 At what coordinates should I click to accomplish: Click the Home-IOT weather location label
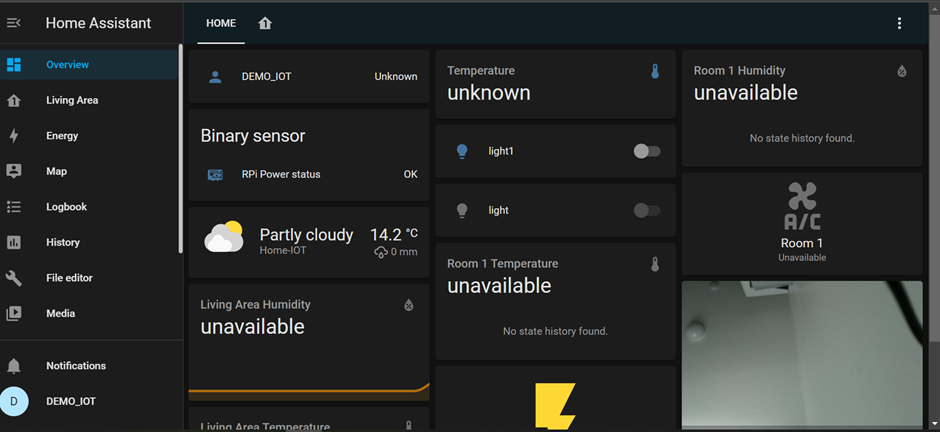[x=283, y=250]
